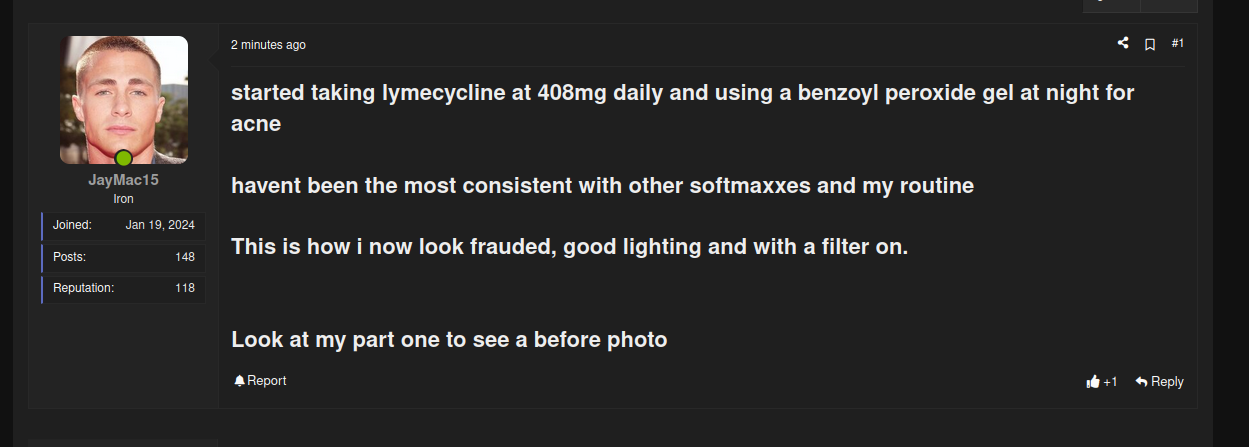Click the Report bell icon
Screen dimensions: 1249x447
(x=240, y=381)
